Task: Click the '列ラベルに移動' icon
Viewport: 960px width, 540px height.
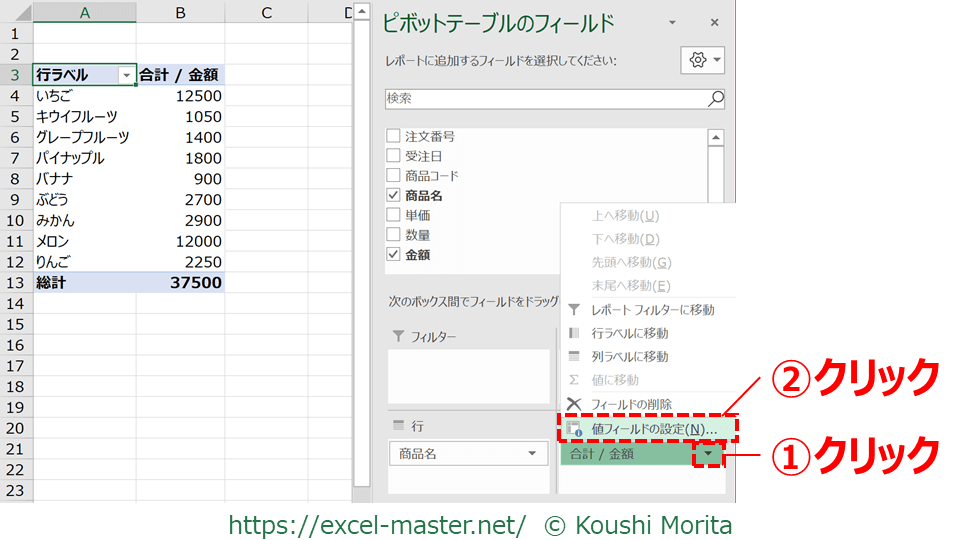Action: [574, 357]
